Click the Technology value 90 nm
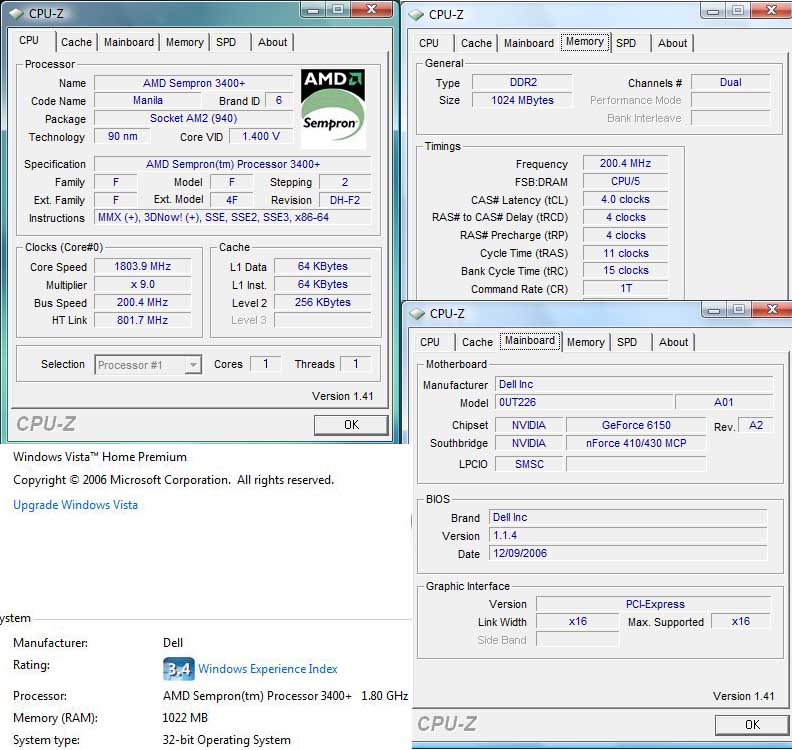Image resolution: width=792 pixels, height=750 pixels. [122, 136]
